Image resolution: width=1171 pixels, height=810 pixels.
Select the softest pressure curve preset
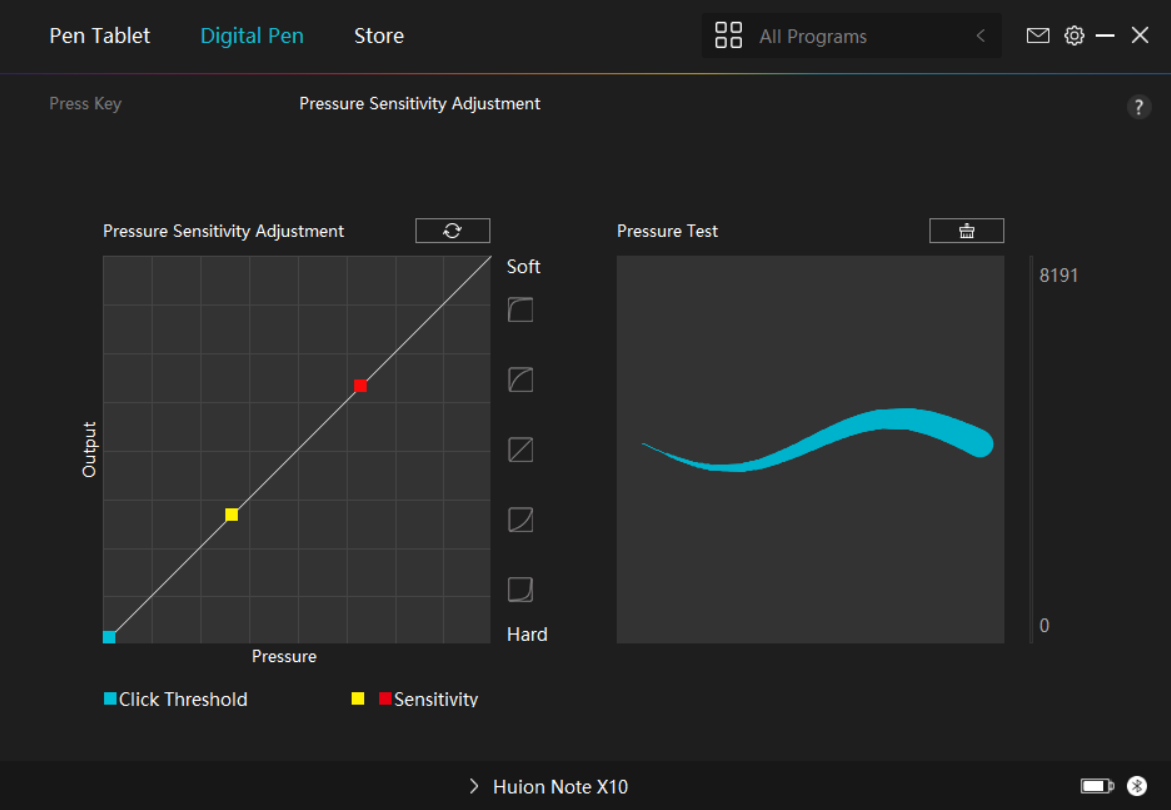pyautogui.click(x=520, y=310)
